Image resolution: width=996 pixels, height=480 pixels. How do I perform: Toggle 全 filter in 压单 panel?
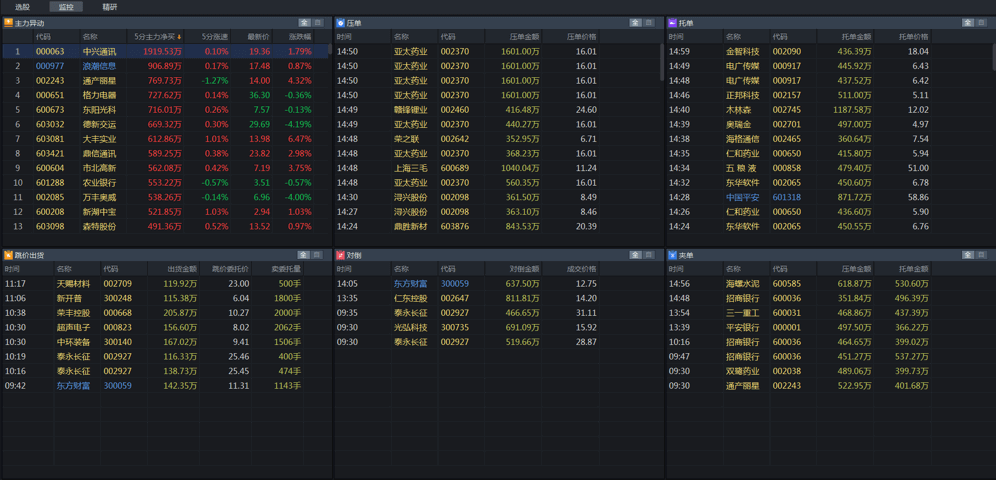pos(636,22)
